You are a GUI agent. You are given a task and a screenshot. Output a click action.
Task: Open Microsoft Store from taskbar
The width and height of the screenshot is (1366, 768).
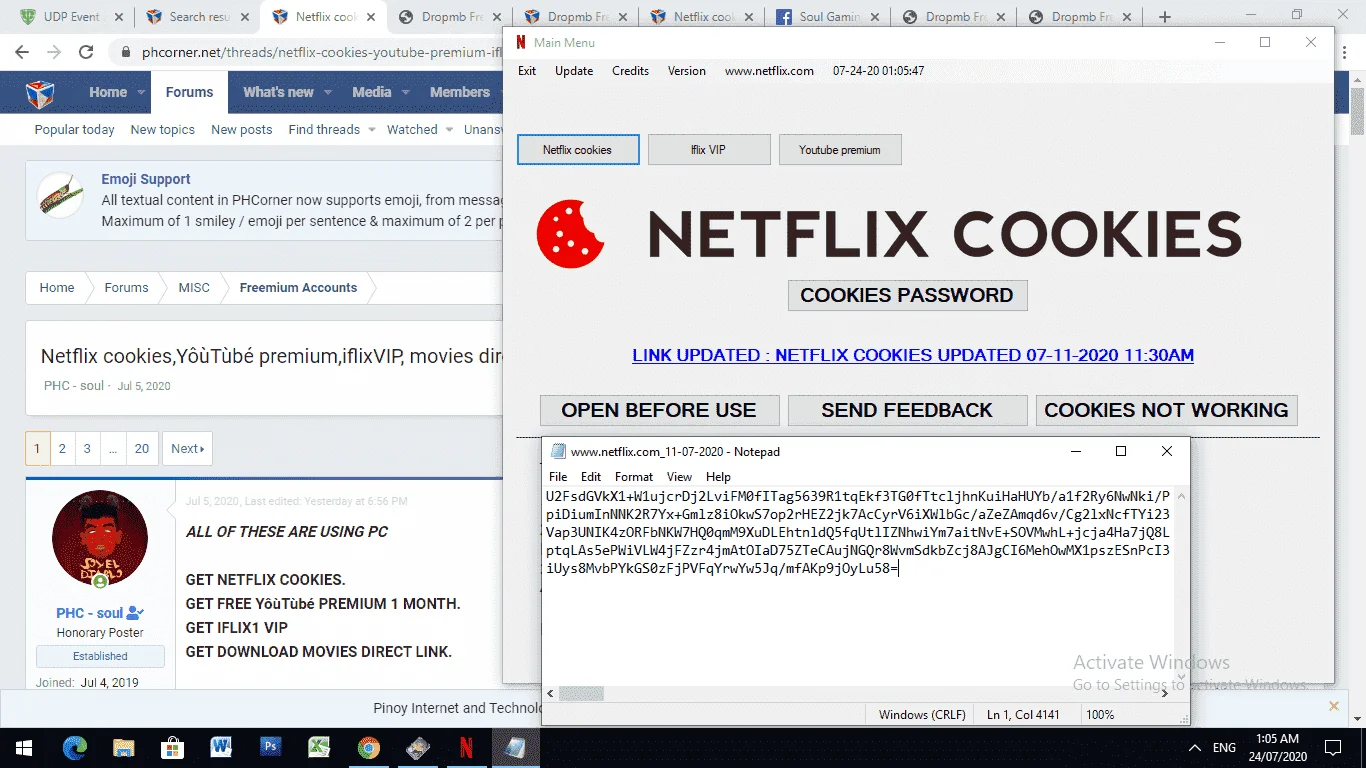[x=173, y=747]
